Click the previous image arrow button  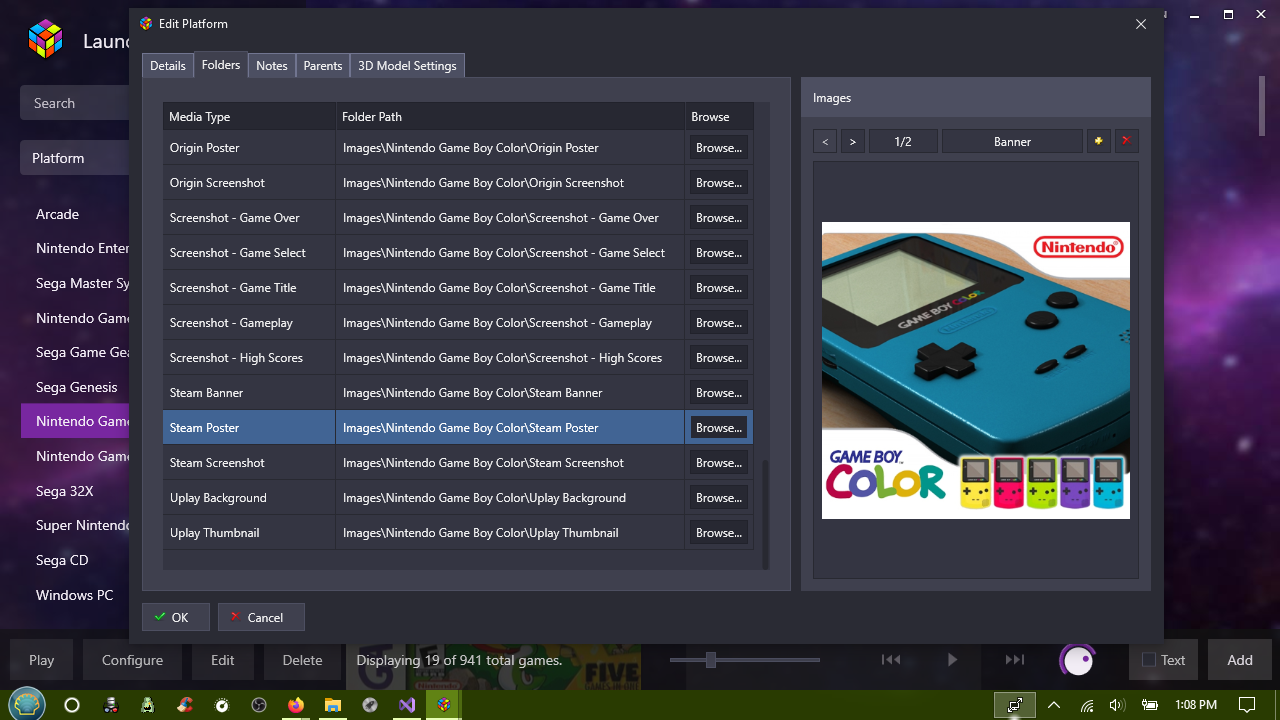825,142
